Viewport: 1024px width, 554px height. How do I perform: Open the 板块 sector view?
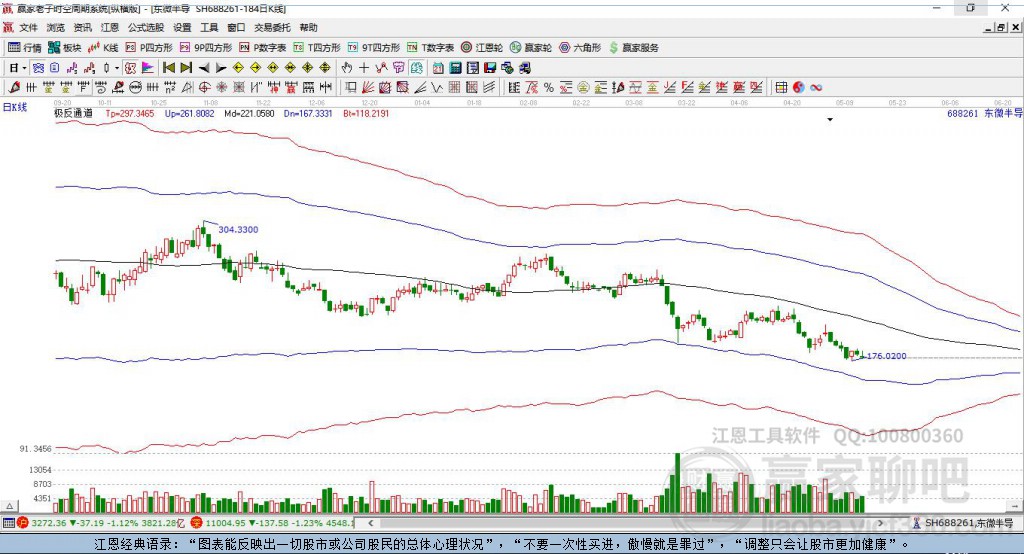[x=65, y=48]
